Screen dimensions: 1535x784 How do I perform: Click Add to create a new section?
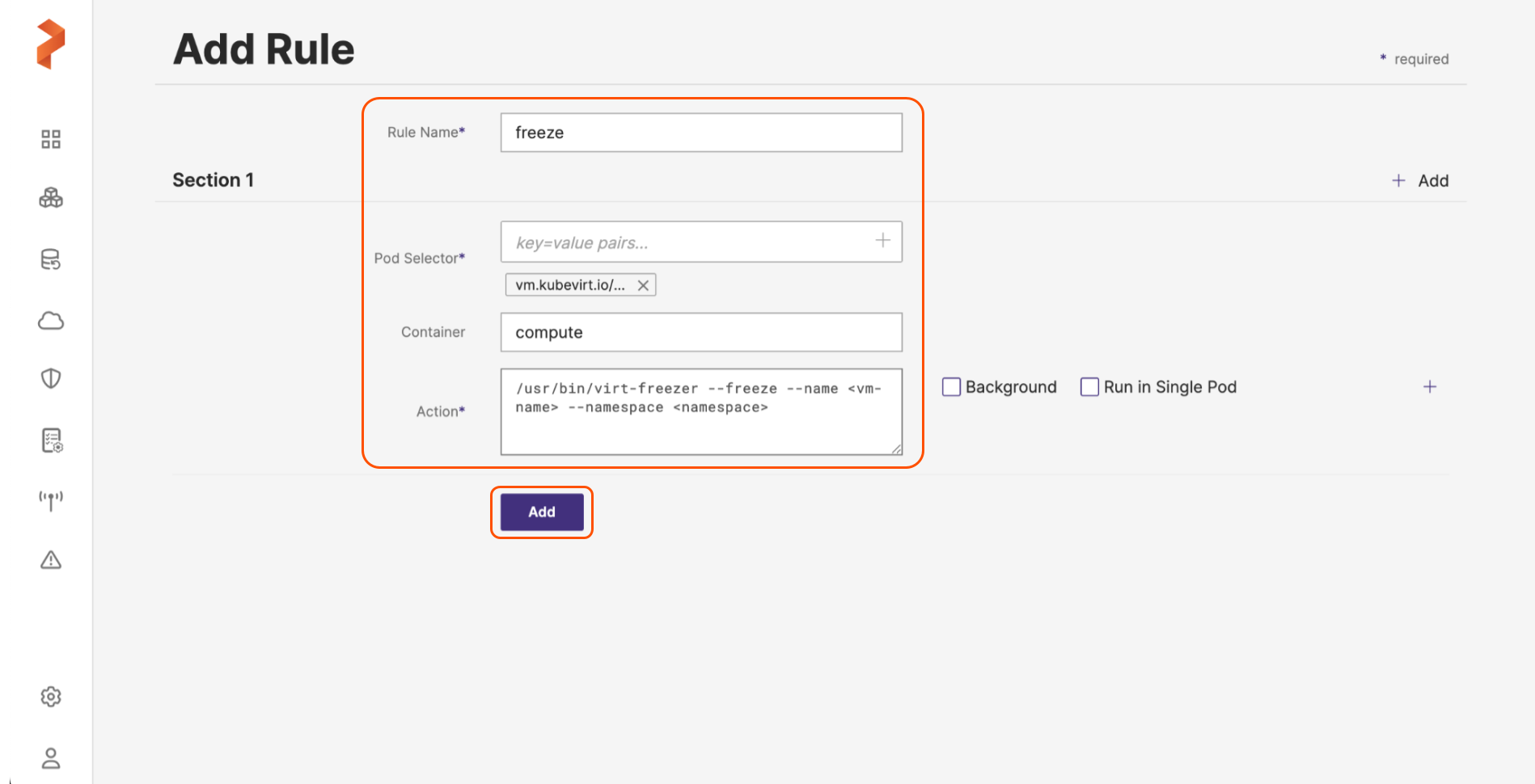point(1420,181)
